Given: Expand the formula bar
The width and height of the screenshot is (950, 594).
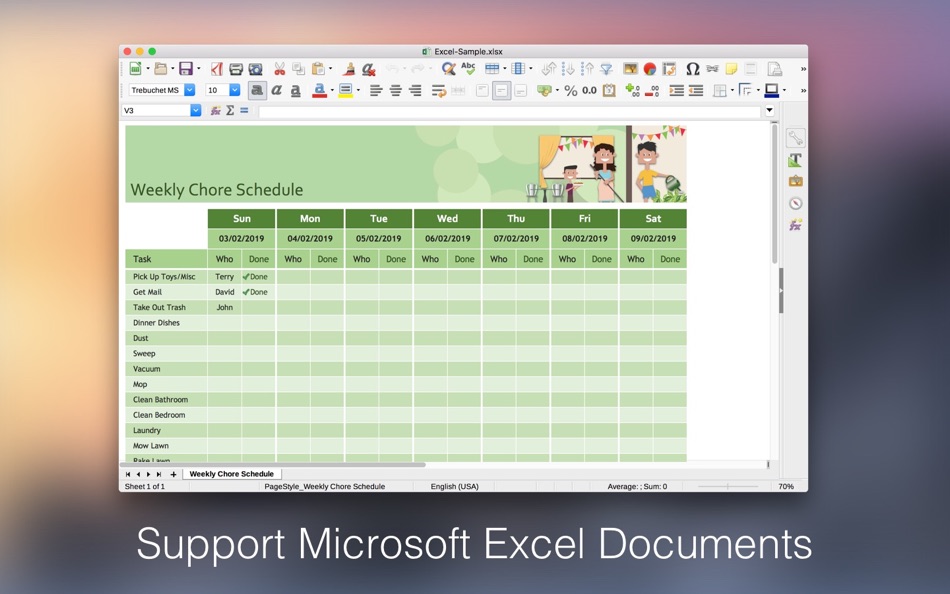Looking at the screenshot, I should coord(769,110).
